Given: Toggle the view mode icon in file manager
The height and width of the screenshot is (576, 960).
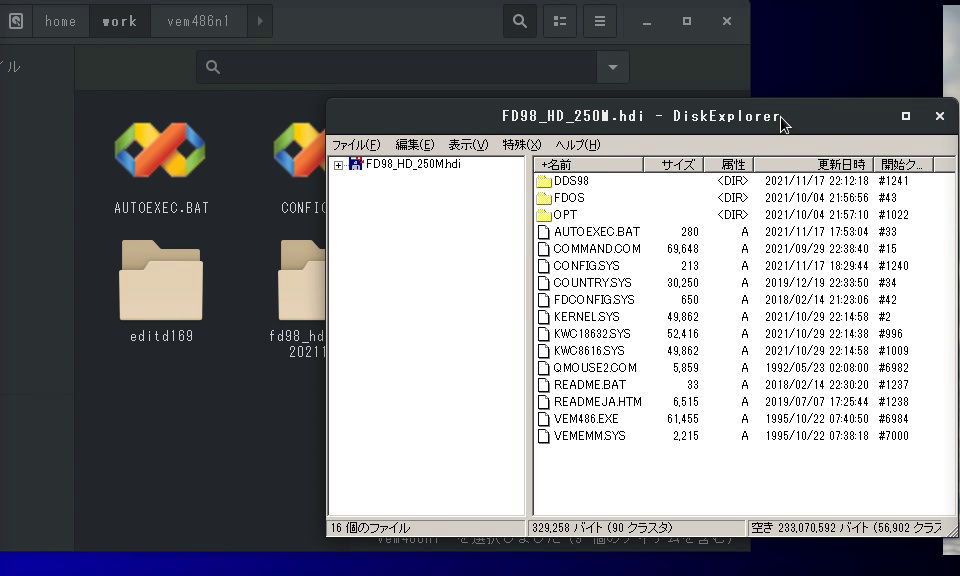Looking at the screenshot, I should [x=560, y=21].
